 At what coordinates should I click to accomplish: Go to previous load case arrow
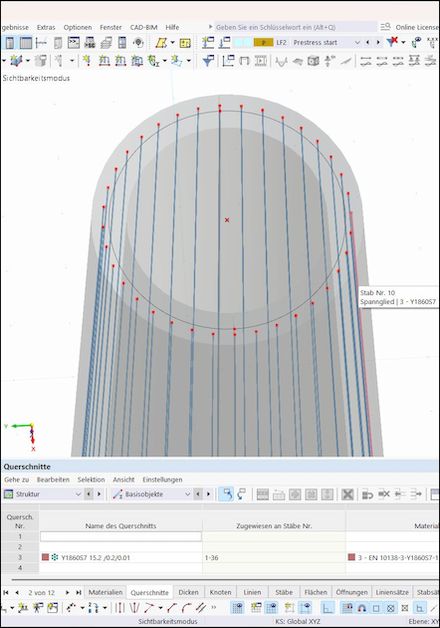click(x=368, y=42)
